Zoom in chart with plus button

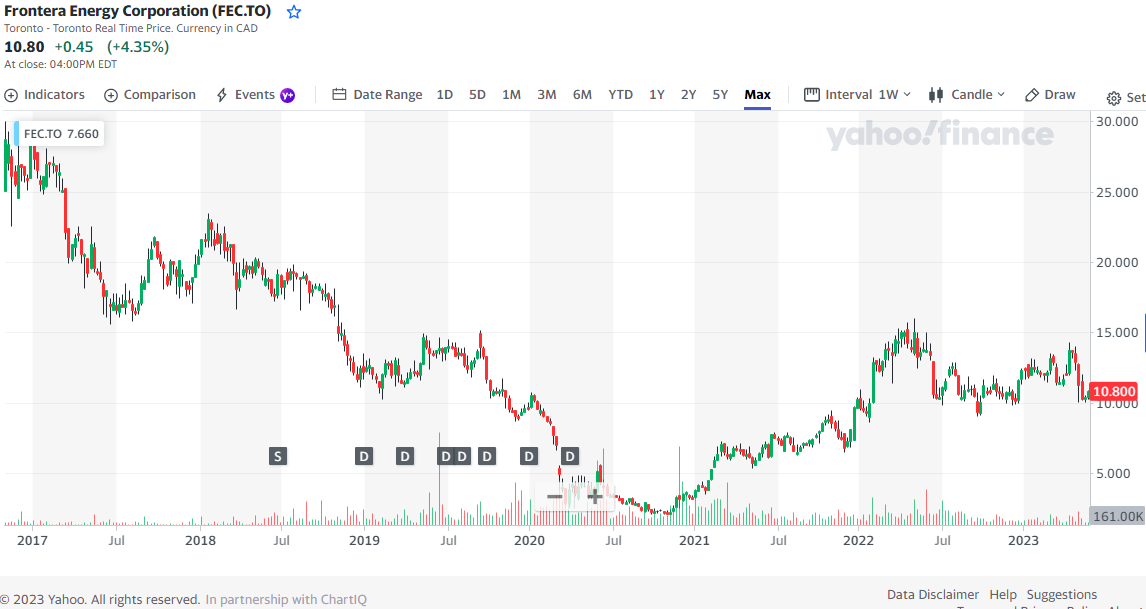(596, 497)
